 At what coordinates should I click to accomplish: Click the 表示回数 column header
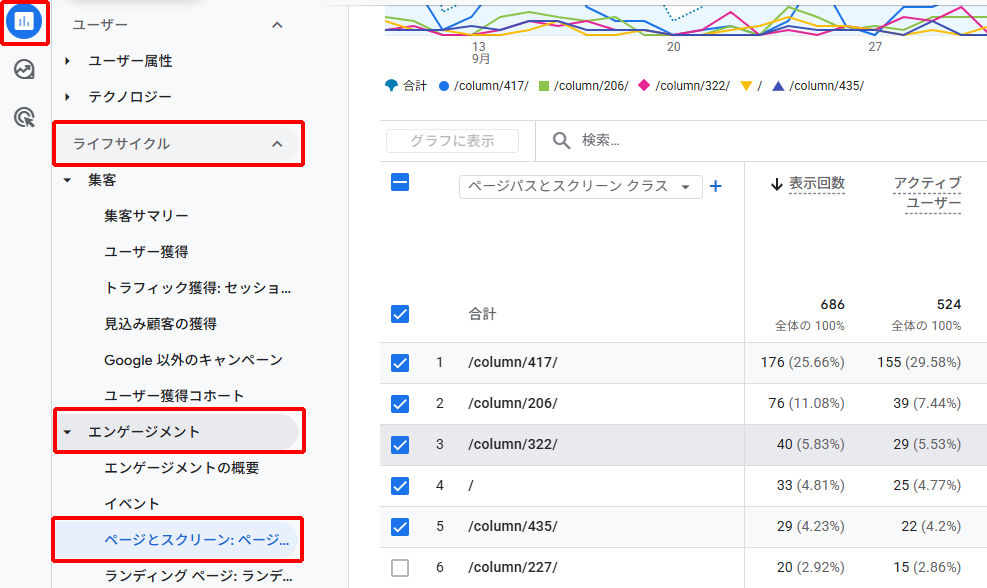pos(816,183)
